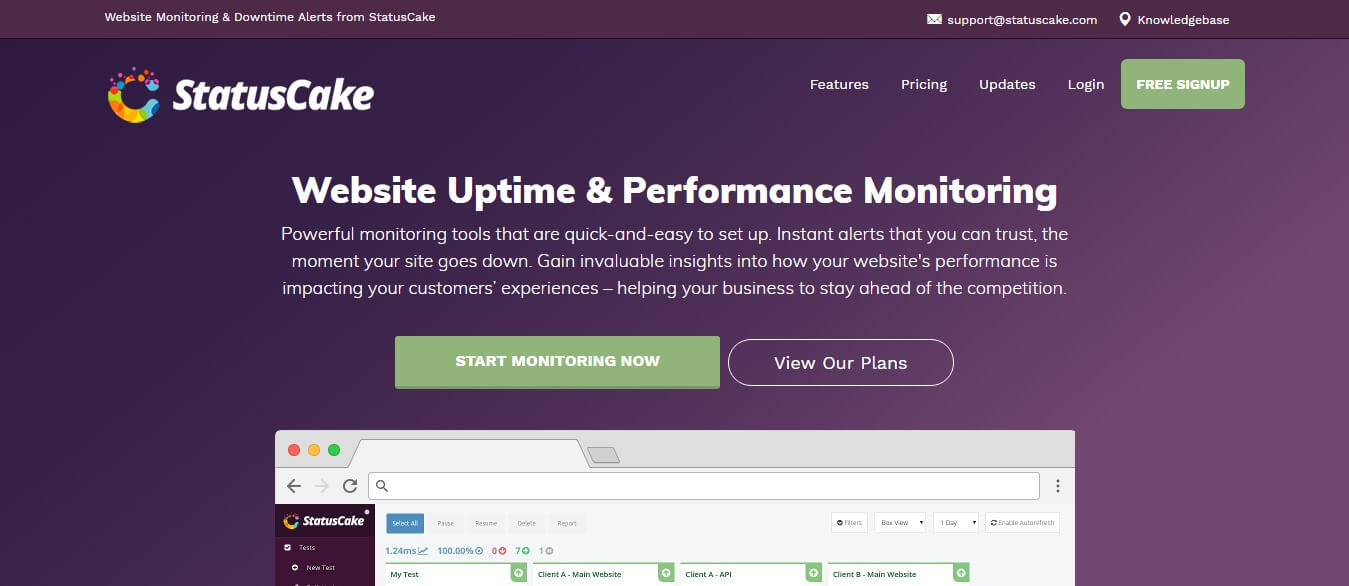The height and width of the screenshot is (586, 1349).
Task: Click 'Client B - Main Website' card title
Action: pyautogui.click(x=874, y=574)
